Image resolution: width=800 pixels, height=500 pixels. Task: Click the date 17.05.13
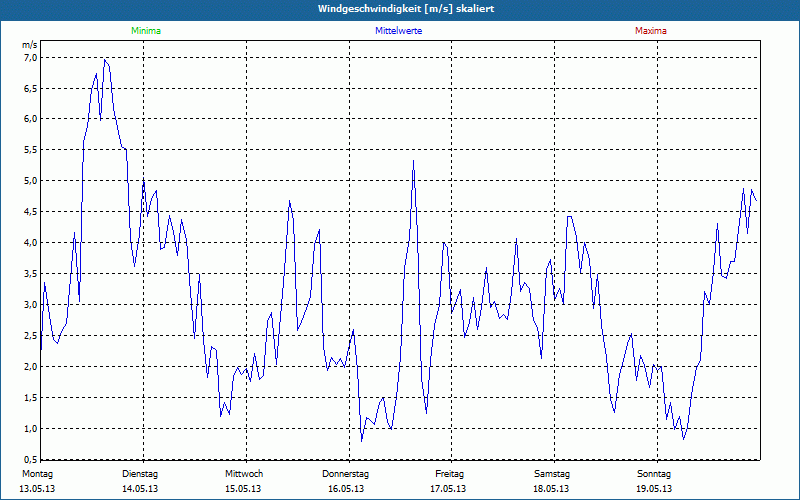(x=448, y=489)
